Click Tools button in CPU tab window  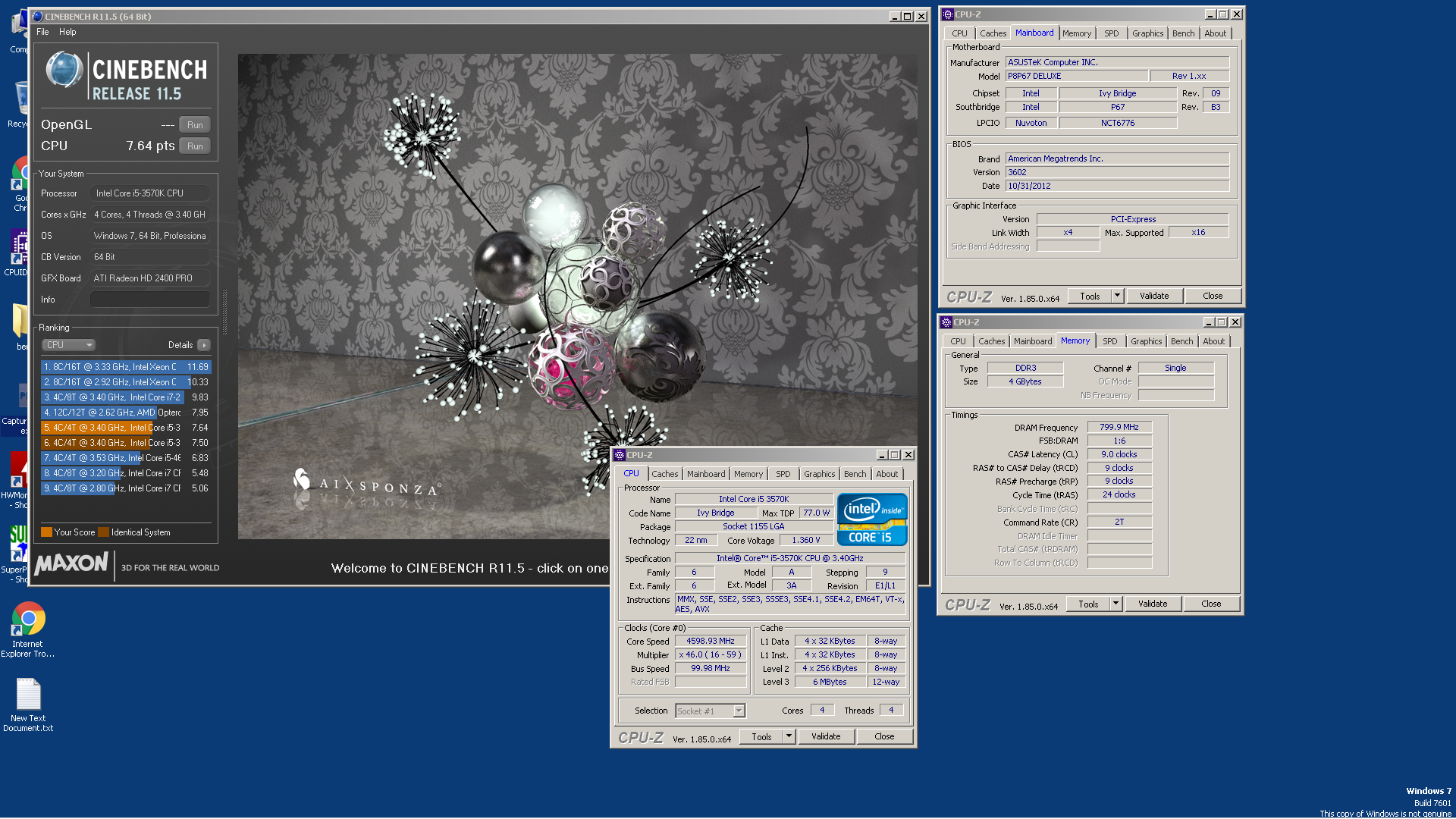click(761, 736)
